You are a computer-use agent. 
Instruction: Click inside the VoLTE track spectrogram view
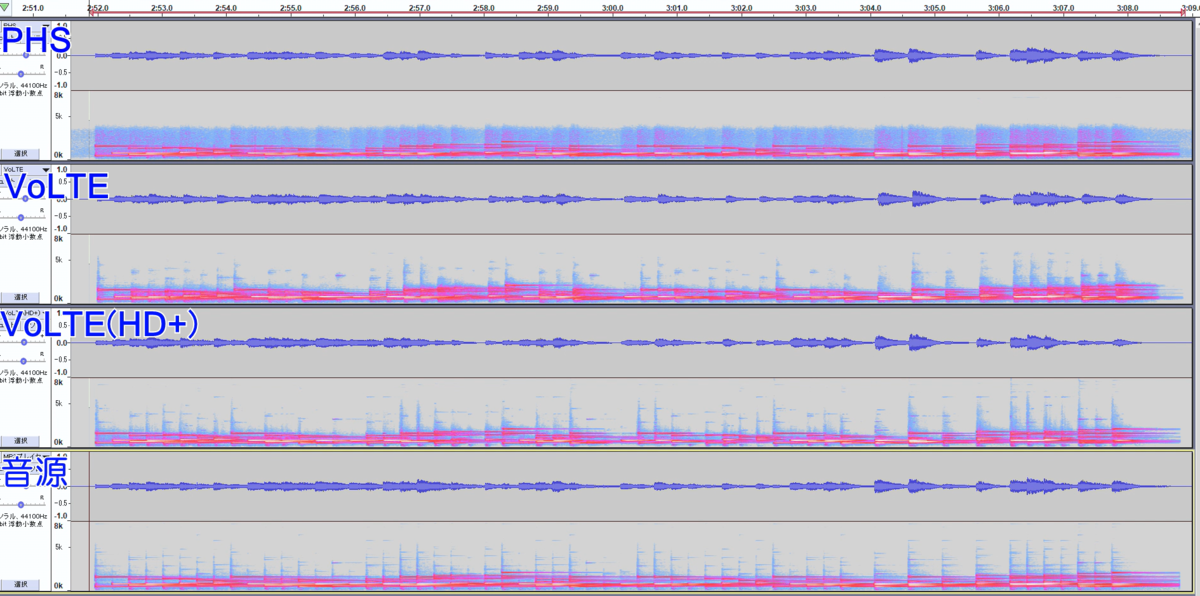point(632,269)
